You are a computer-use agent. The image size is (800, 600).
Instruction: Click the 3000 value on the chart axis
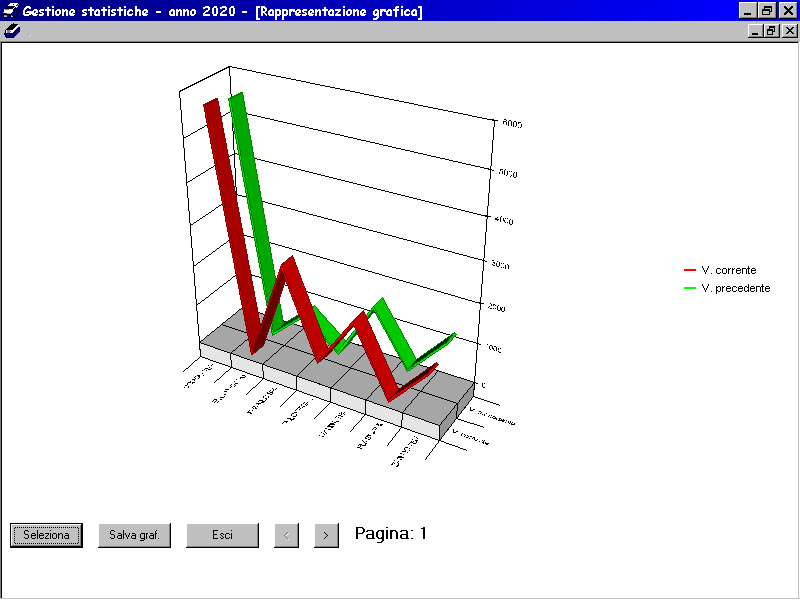coord(500,265)
